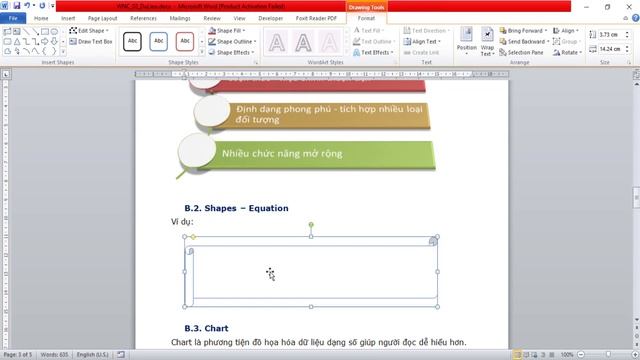Open Wrap Text options
The height and width of the screenshot is (360, 640).
(x=487, y=41)
